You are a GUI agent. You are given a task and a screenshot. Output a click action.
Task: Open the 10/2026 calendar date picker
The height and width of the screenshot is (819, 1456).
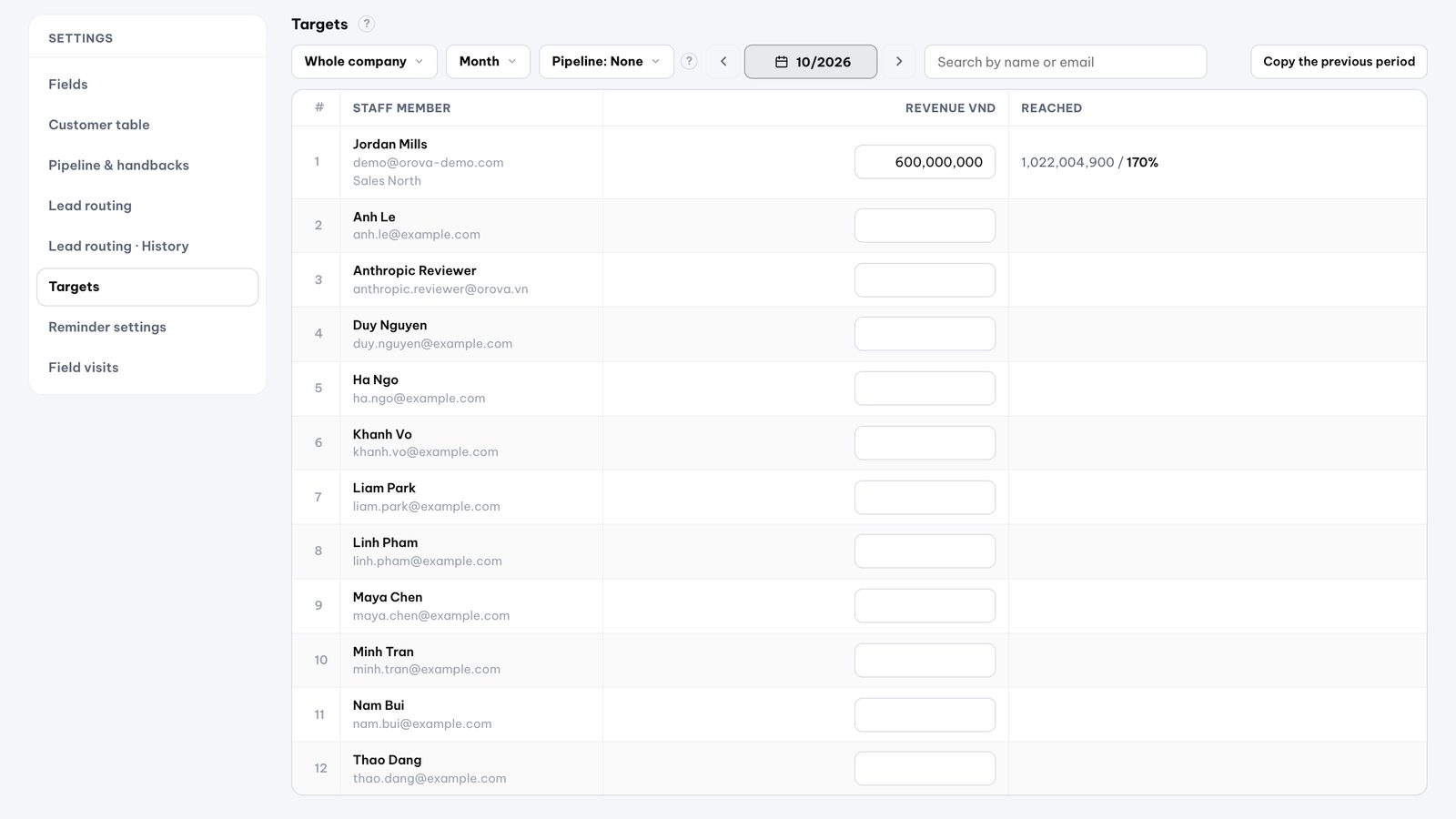pyautogui.click(x=811, y=61)
